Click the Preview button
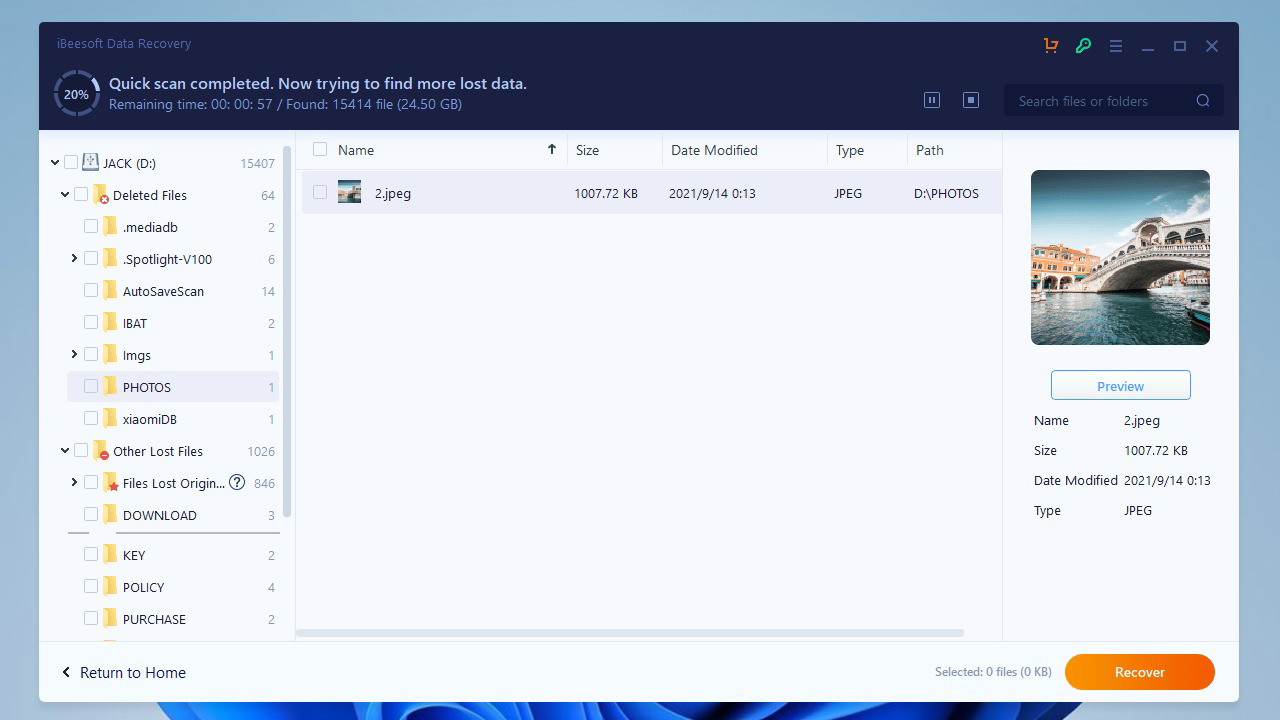The image size is (1280, 720). click(x=1120, y=386)
